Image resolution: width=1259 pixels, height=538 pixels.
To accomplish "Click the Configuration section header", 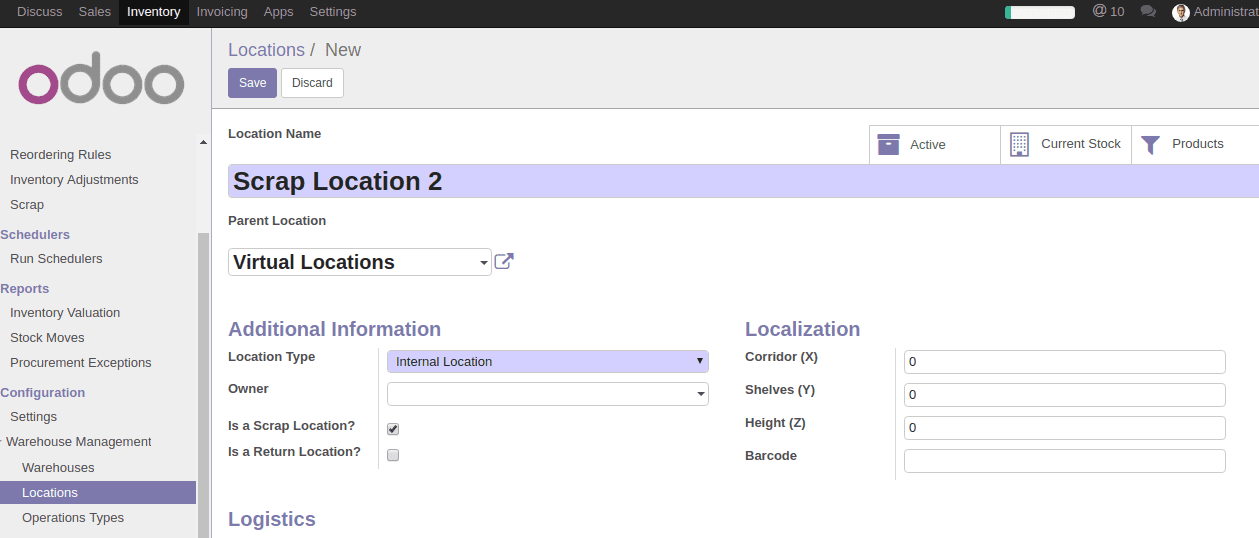I will (x=43, y=393).
